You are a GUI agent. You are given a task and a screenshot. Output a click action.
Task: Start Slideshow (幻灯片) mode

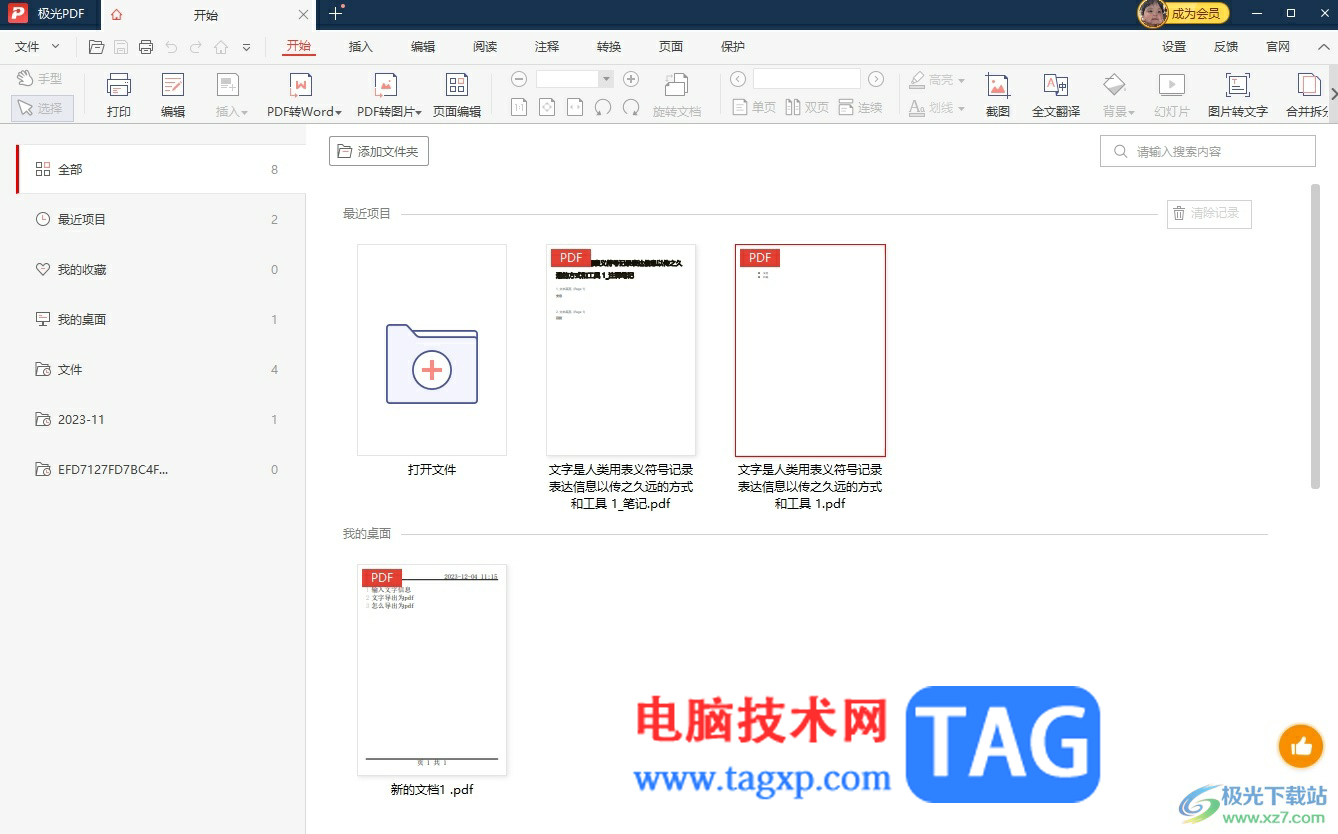pyautogui.click(x=1172, y=95)
